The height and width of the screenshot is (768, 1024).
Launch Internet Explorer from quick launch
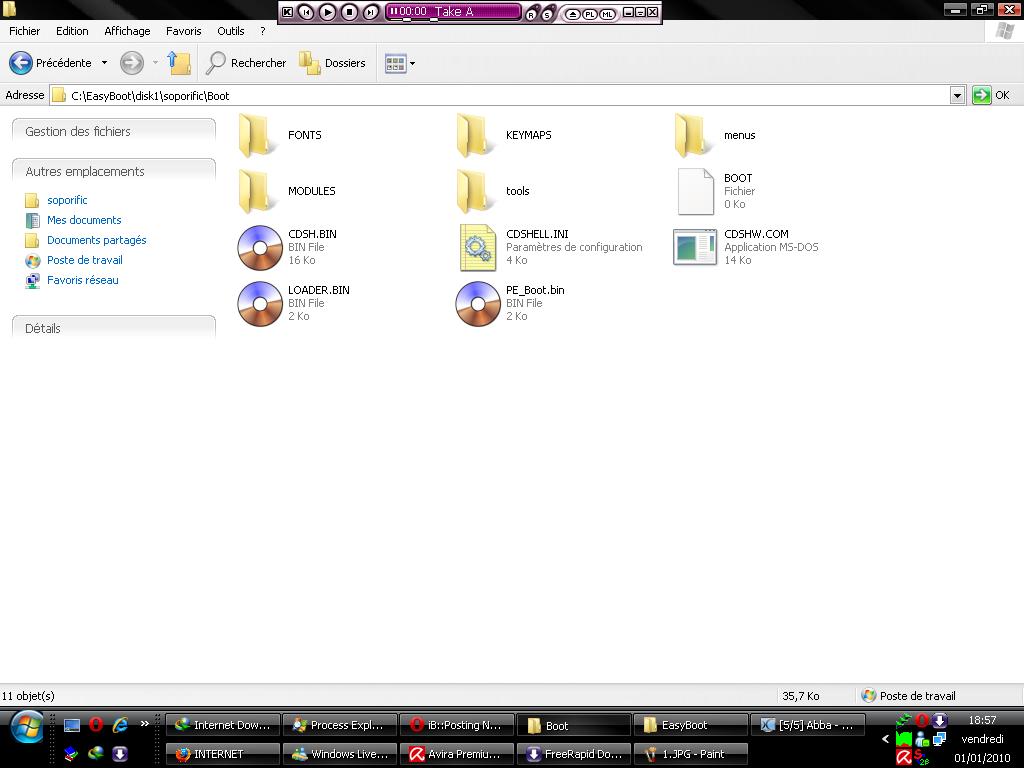coord(120,724)
